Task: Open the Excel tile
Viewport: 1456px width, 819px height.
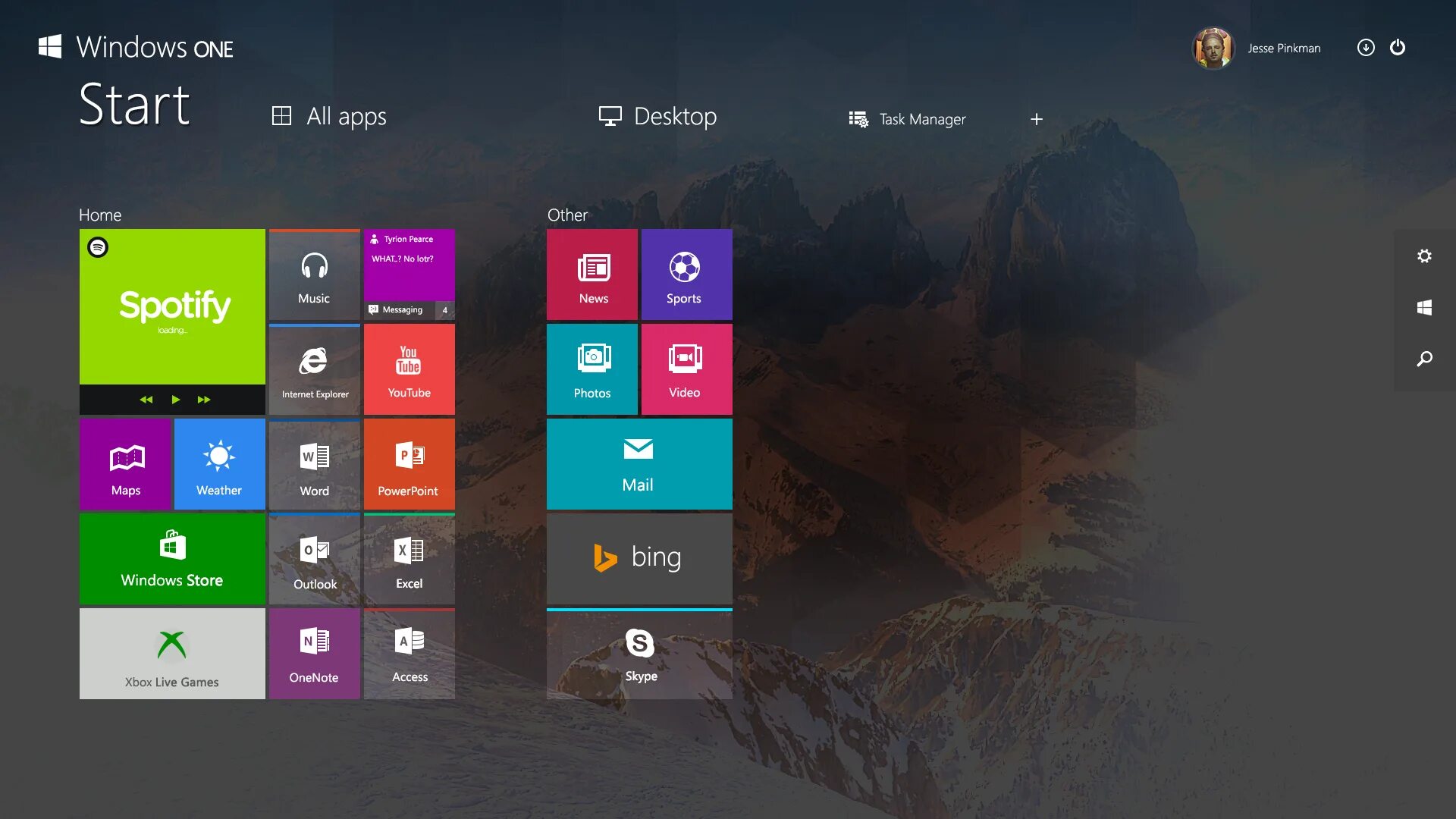Action: pyautogui.click(x=409, y=560)
